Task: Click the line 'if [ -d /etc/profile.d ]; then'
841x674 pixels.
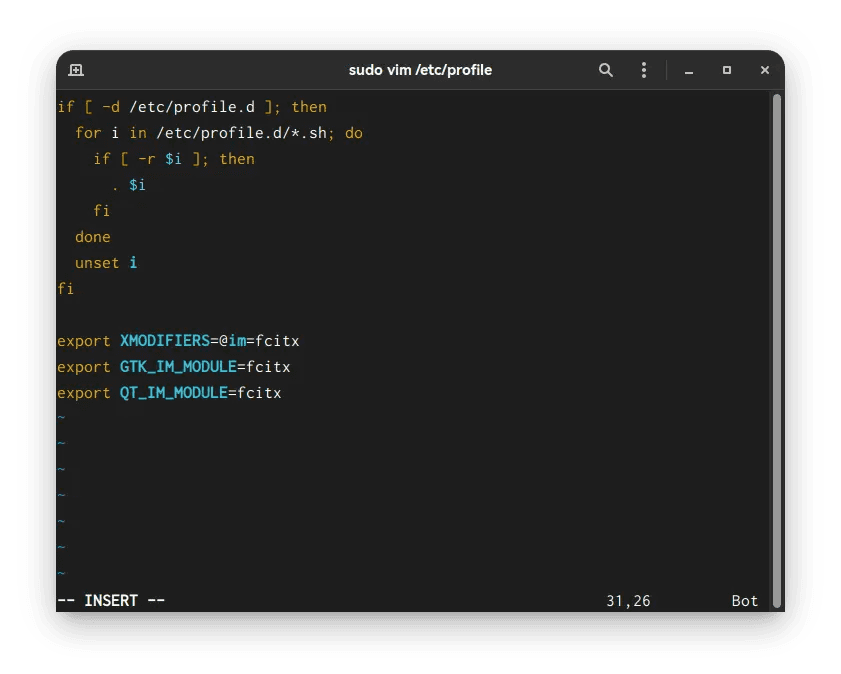Action: (192, 107)
